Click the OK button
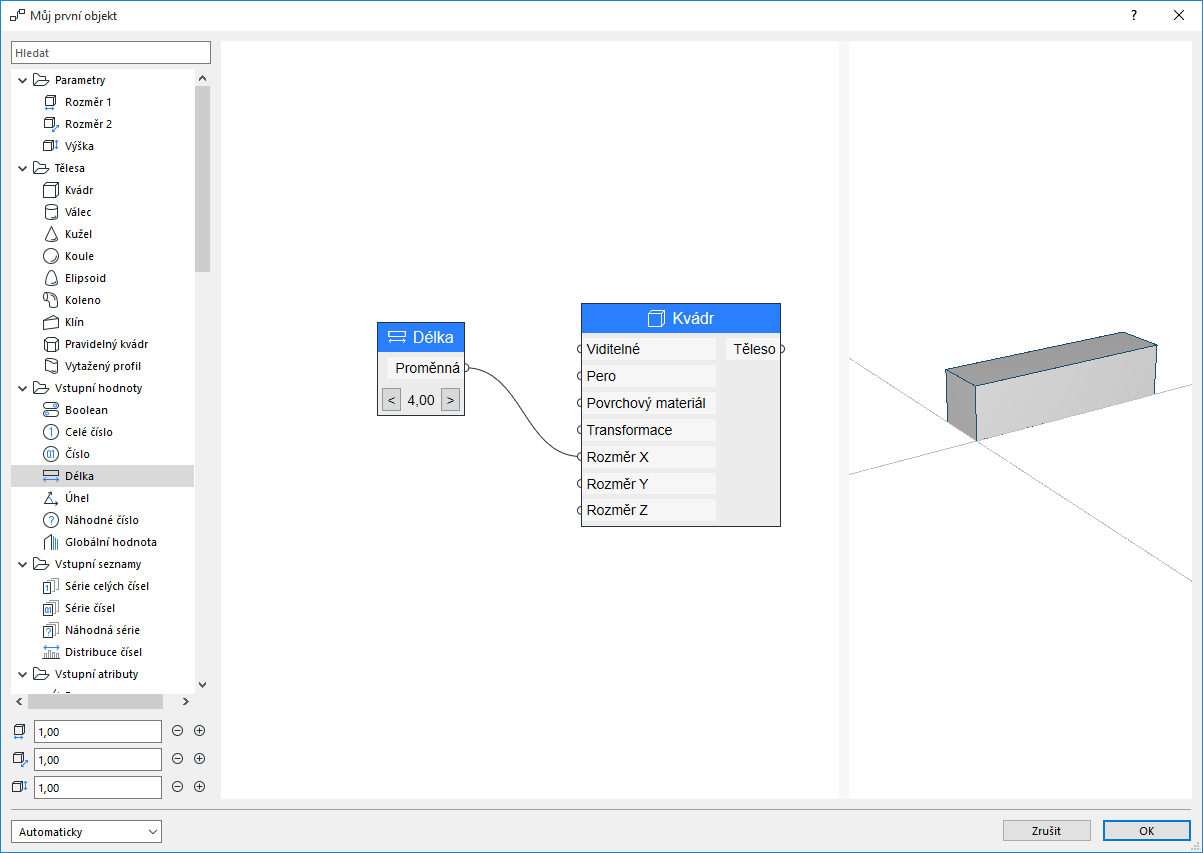Viewport: 1203px width, 853px height. (x=1146, y=831)
